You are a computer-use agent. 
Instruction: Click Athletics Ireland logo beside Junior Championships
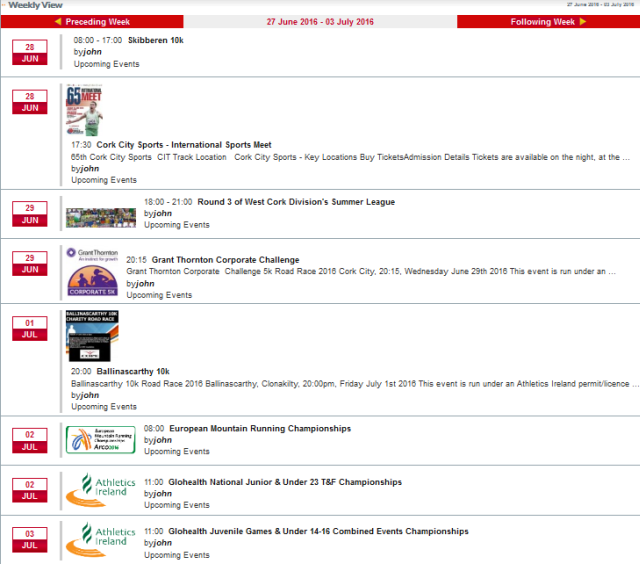(x=101, y=490)
